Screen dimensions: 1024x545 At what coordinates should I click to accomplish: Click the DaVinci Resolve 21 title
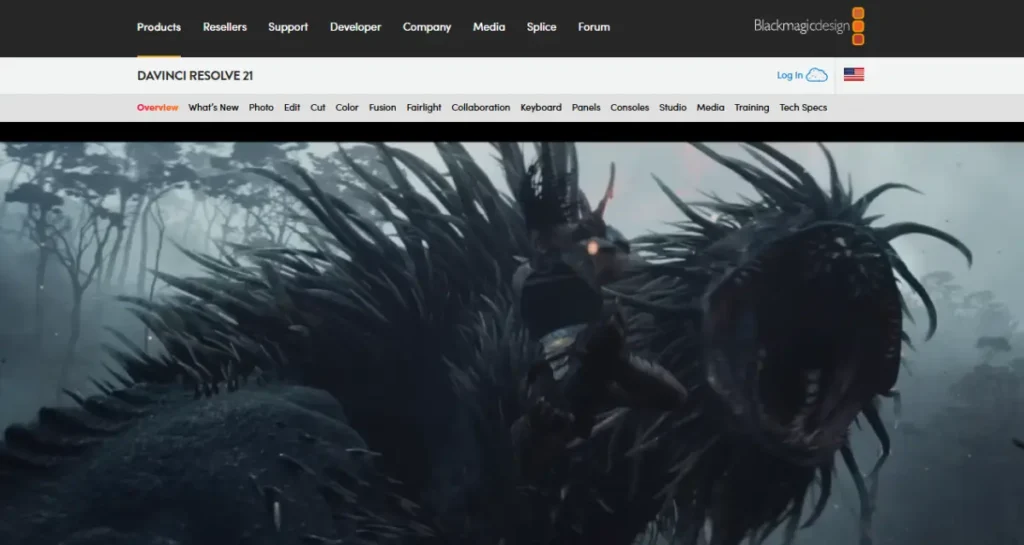coord(195,76)
